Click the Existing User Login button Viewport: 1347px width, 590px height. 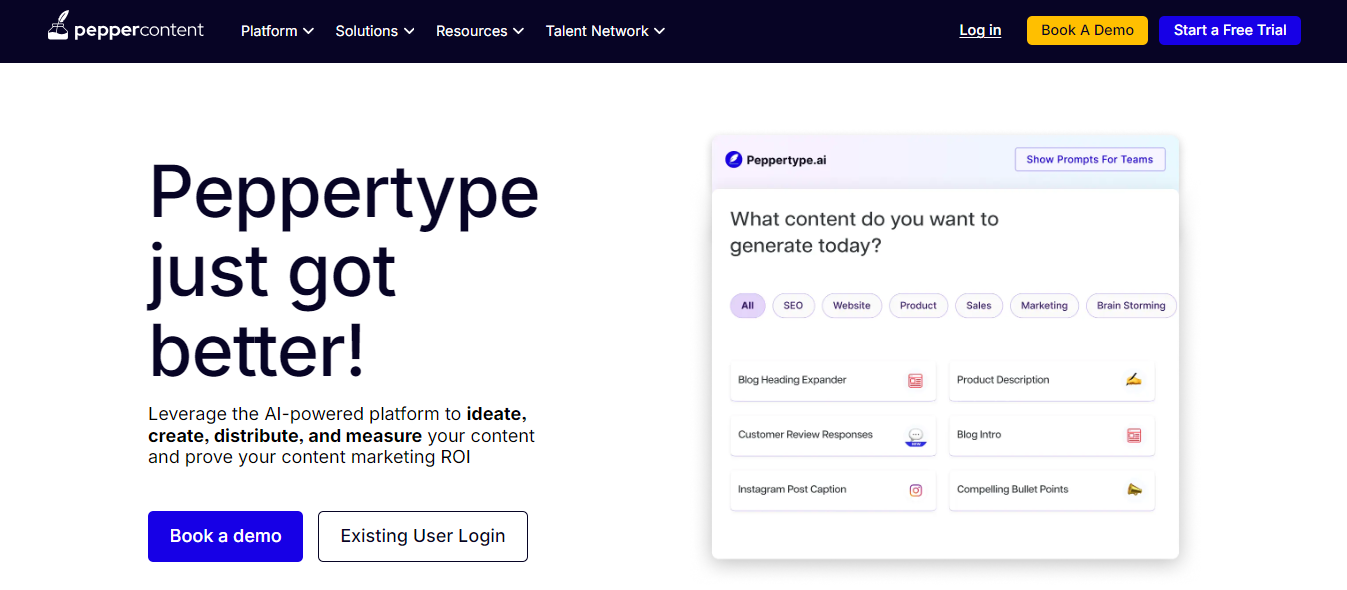pyautogui.click(x=422, y=536)
